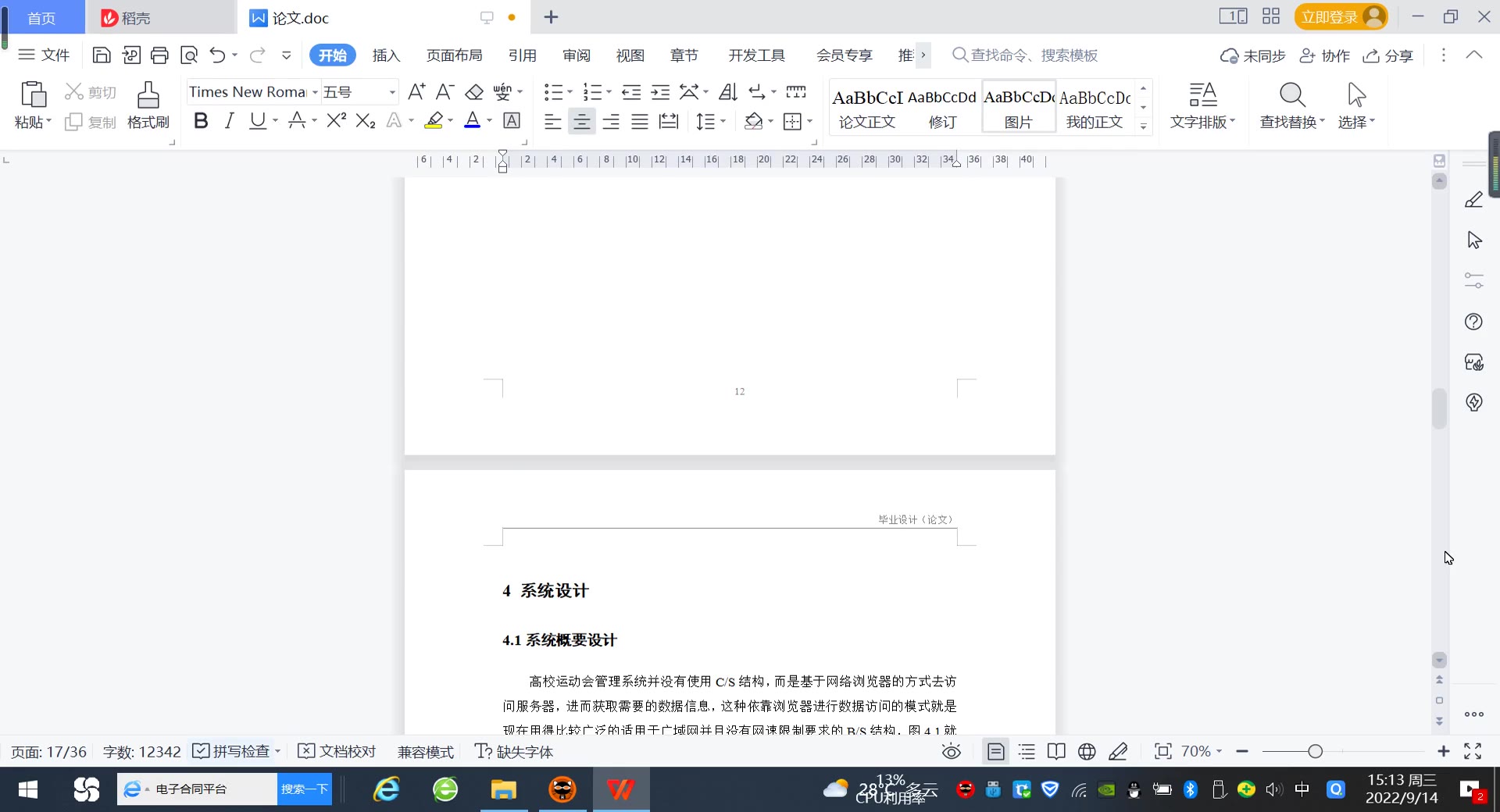Click the reading mode book icon

(x=1056, y=752)
